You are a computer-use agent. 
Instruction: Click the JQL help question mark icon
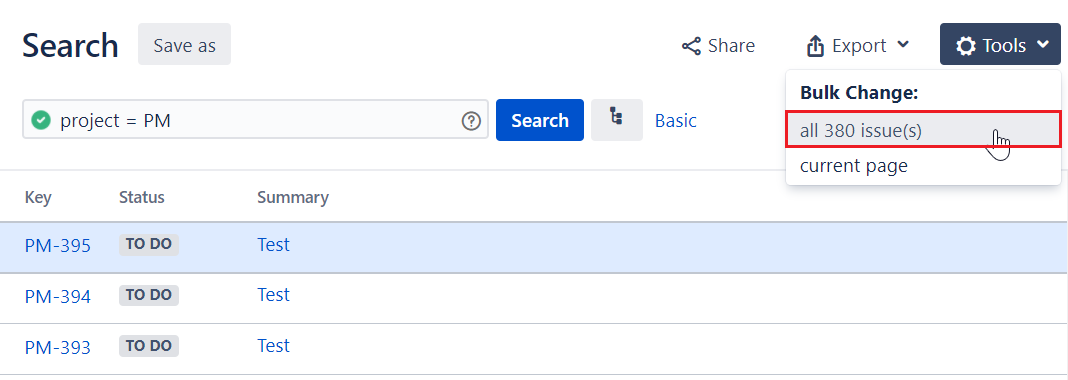click(471, 121)
